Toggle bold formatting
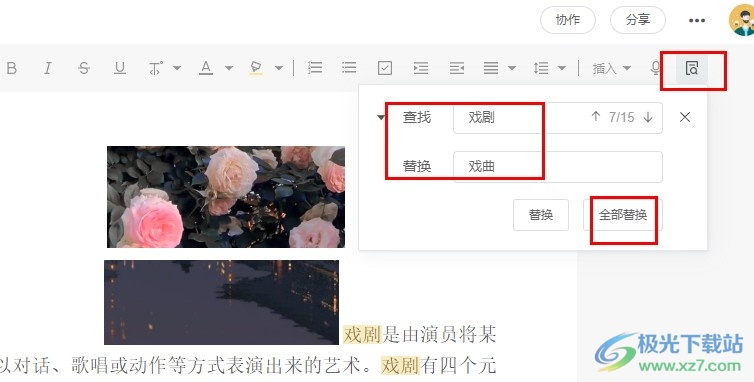Screen dimensions: 754x382 coord(12,68)
